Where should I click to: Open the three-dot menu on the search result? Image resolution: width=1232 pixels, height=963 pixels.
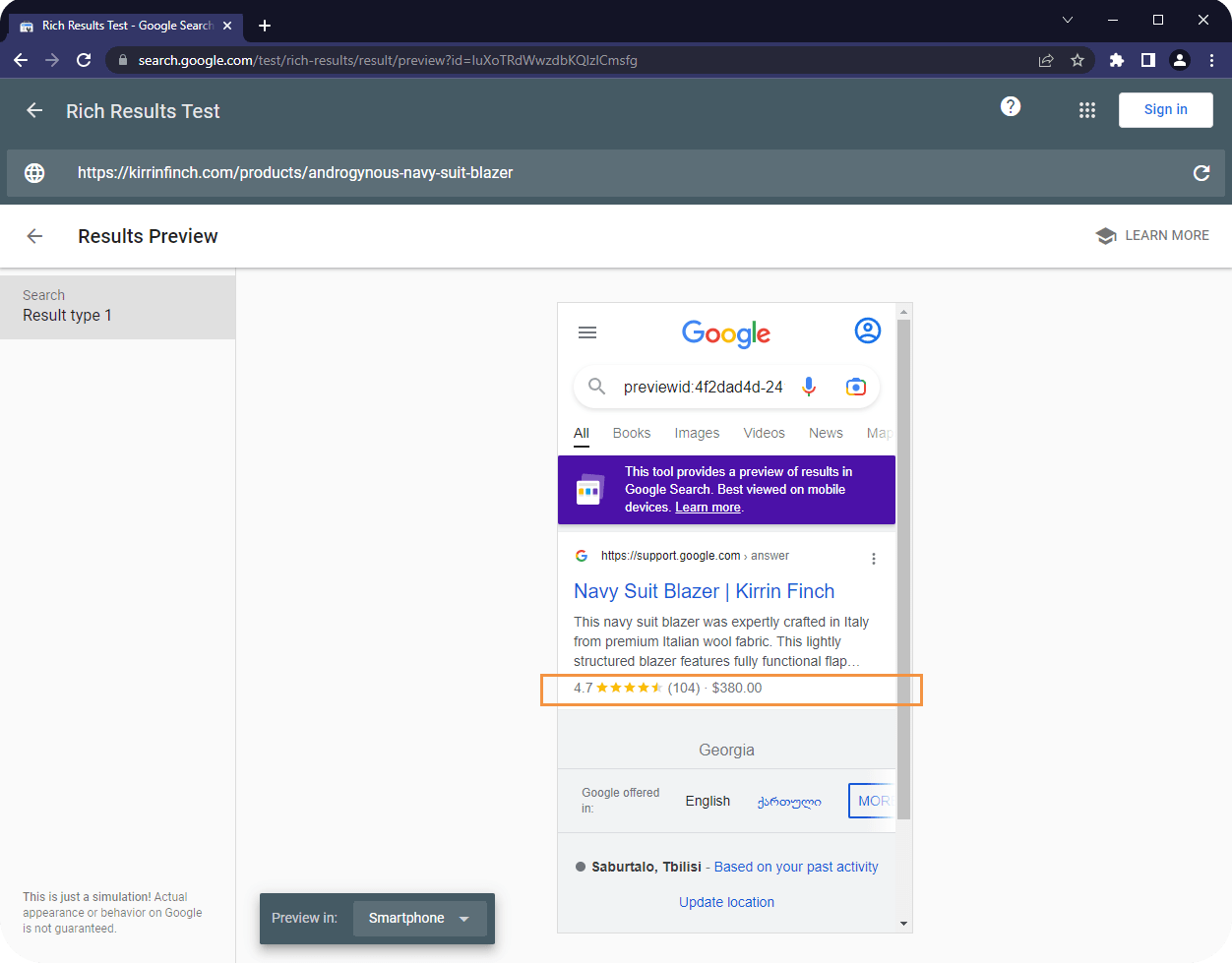[873, 559]
